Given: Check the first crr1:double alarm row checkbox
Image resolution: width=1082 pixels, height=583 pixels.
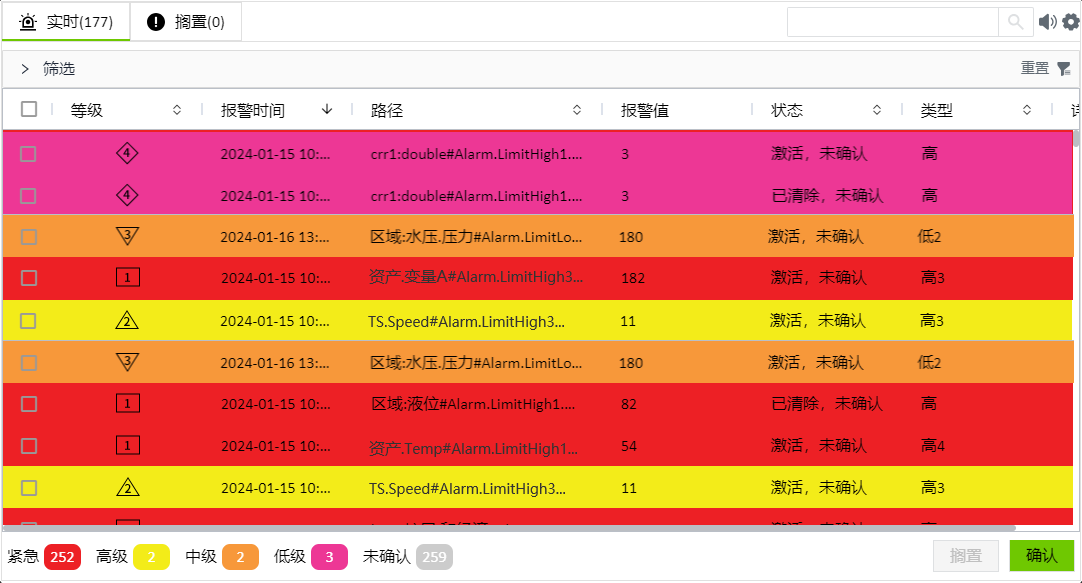Looking at the screenshot, I should tap(29, 154).
